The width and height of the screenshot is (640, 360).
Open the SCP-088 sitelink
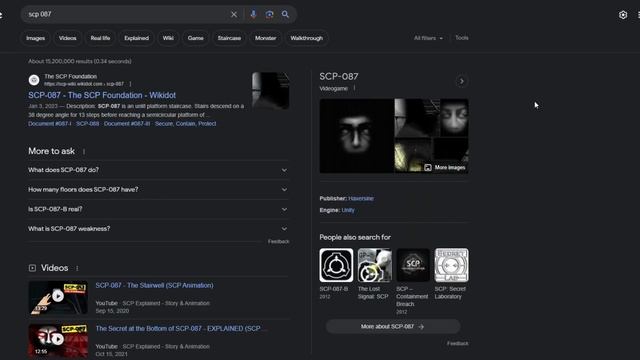pos(87,124)
